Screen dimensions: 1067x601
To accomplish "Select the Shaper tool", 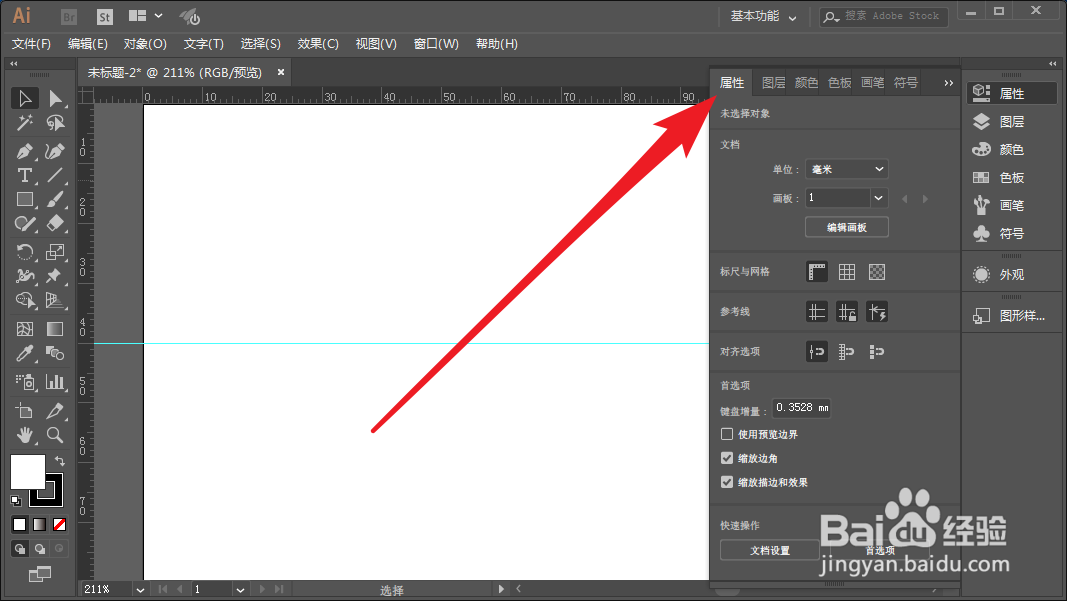I will tap(24, 224).
